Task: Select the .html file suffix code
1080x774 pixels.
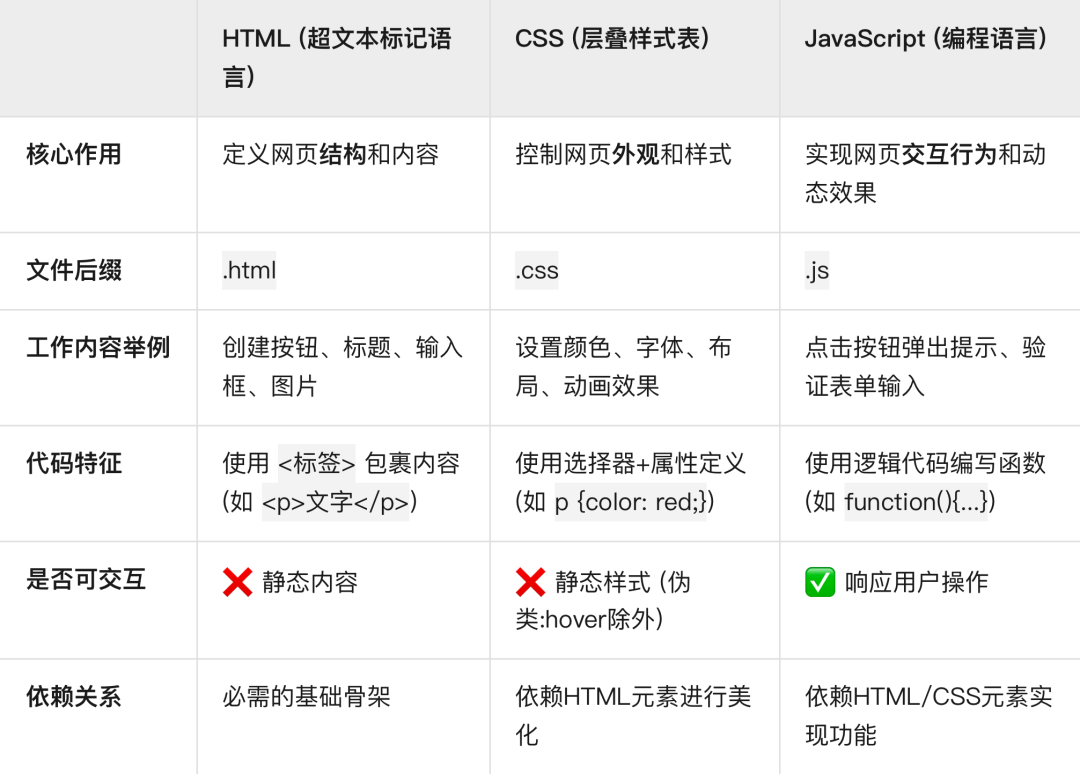Action: [x=249, y=270]
